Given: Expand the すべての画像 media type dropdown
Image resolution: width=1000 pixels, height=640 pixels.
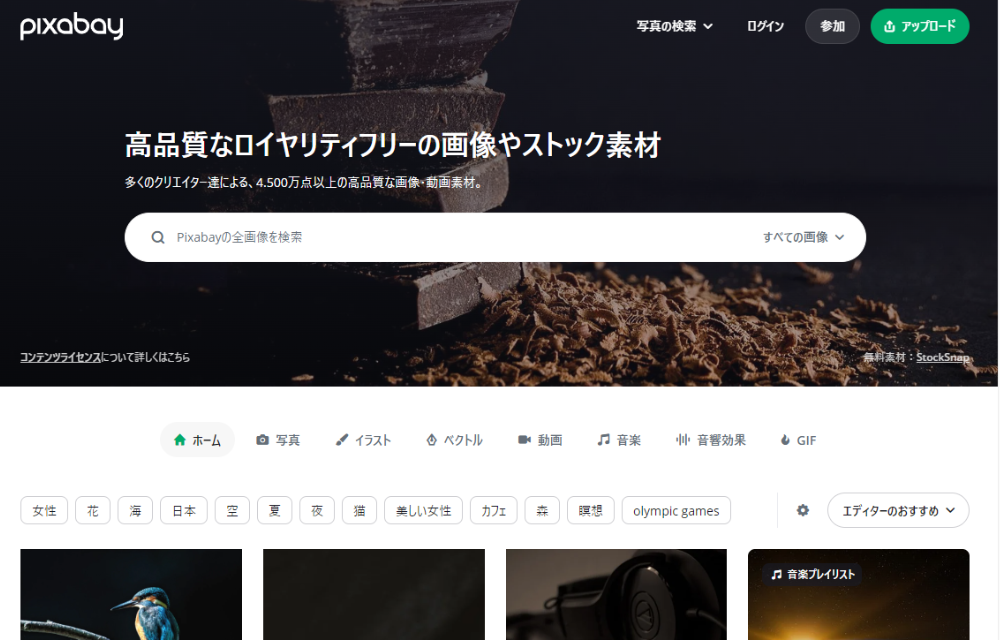Looking at the screenshot, I should click(804, 237).
